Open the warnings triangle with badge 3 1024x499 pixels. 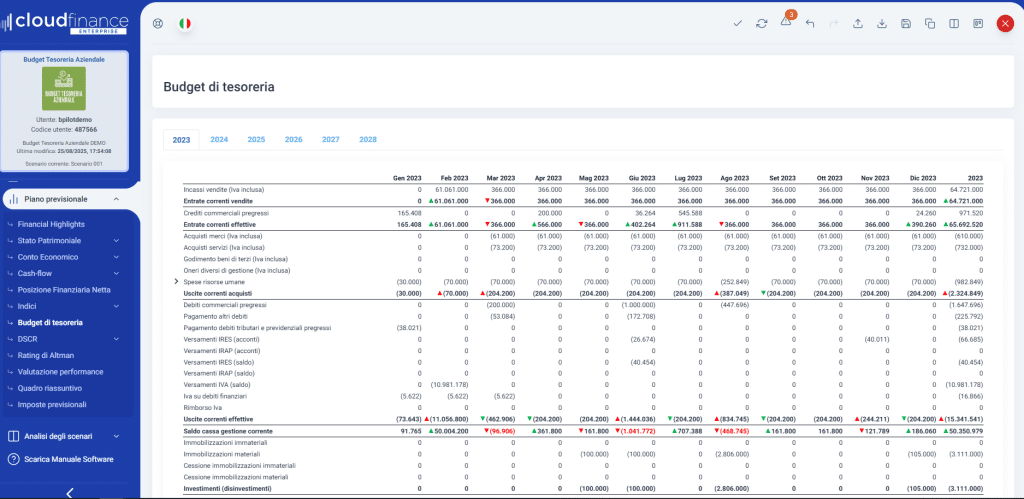[786, 21]
